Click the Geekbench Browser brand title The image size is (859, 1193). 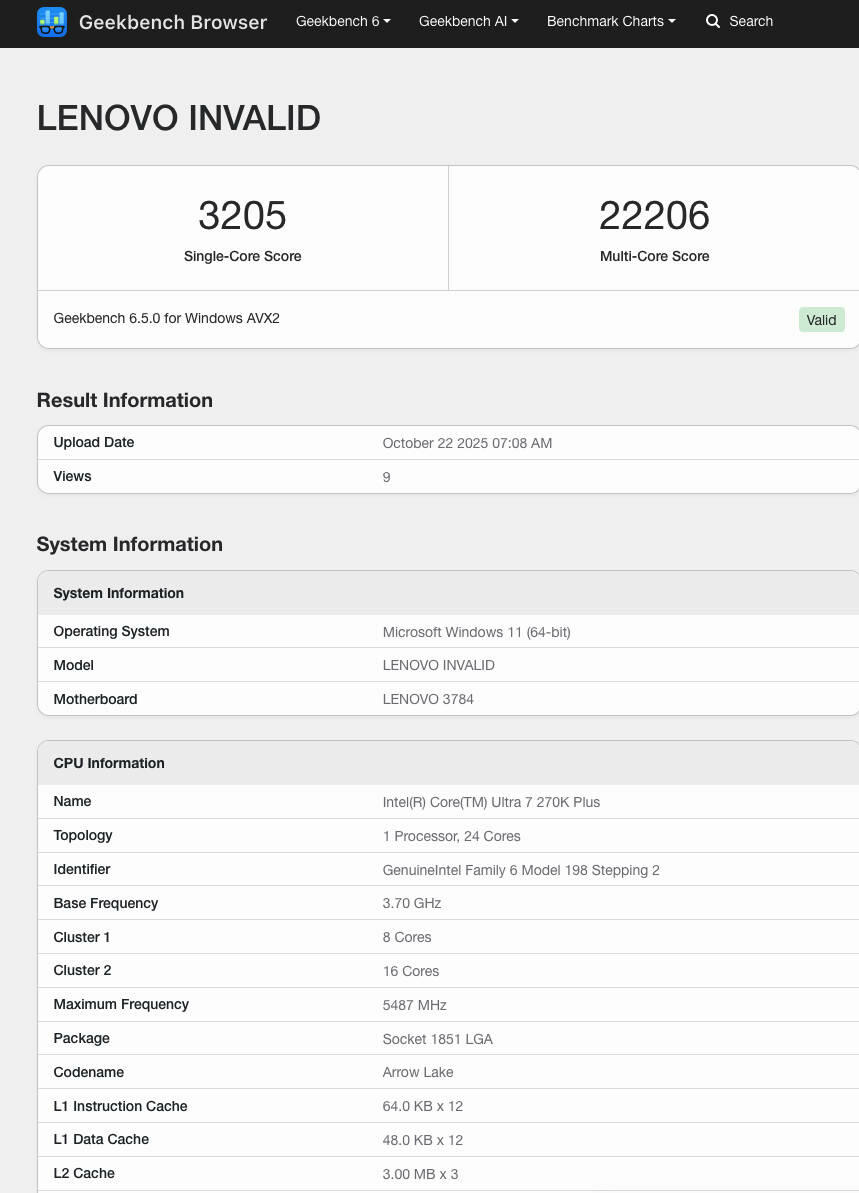coord(172,22)
